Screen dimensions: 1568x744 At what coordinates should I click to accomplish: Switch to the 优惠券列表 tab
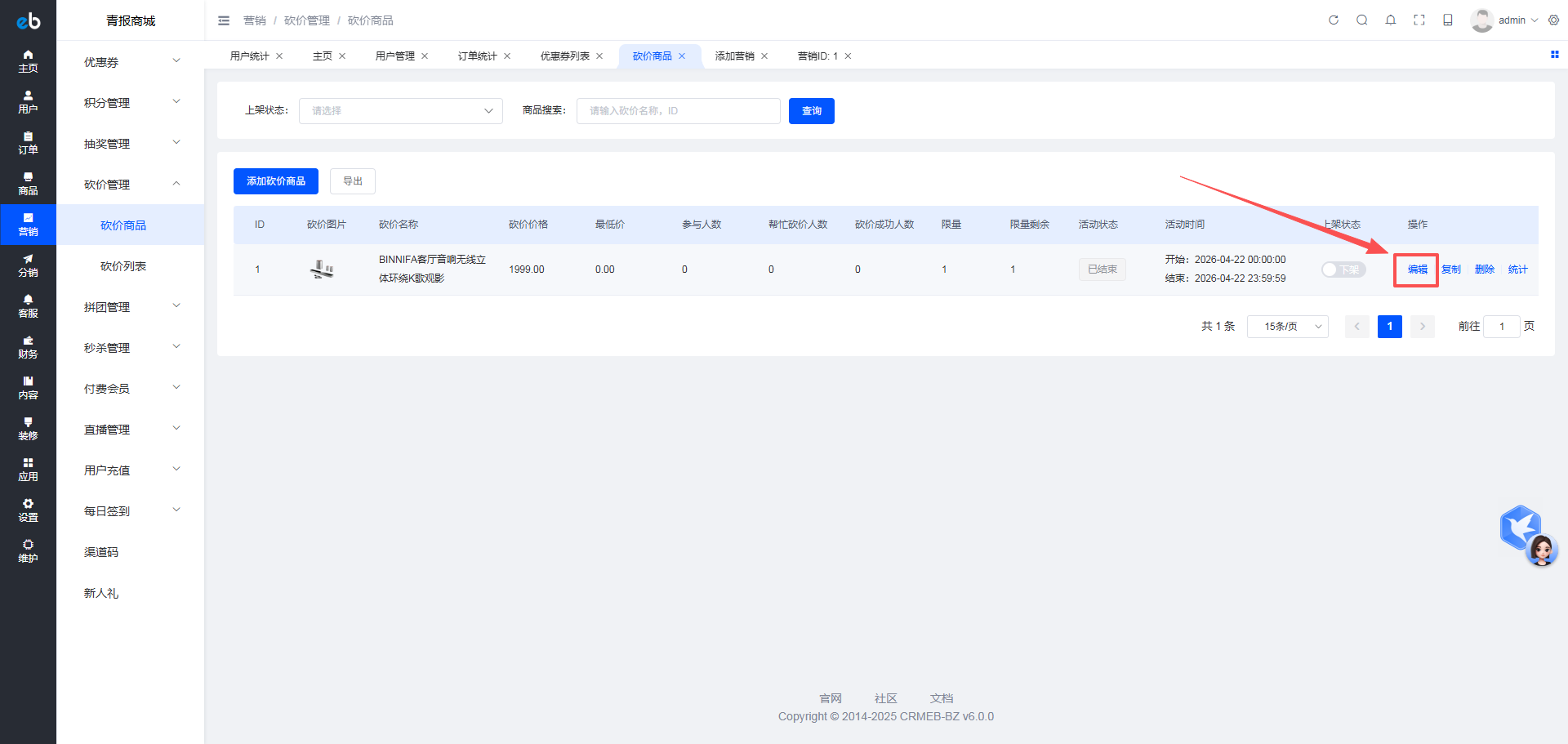[564, 56]
